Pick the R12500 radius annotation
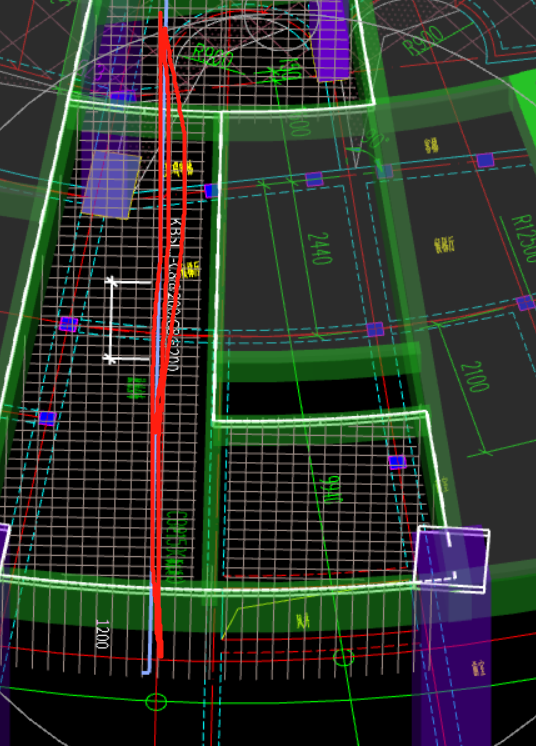 pos(524,238)
